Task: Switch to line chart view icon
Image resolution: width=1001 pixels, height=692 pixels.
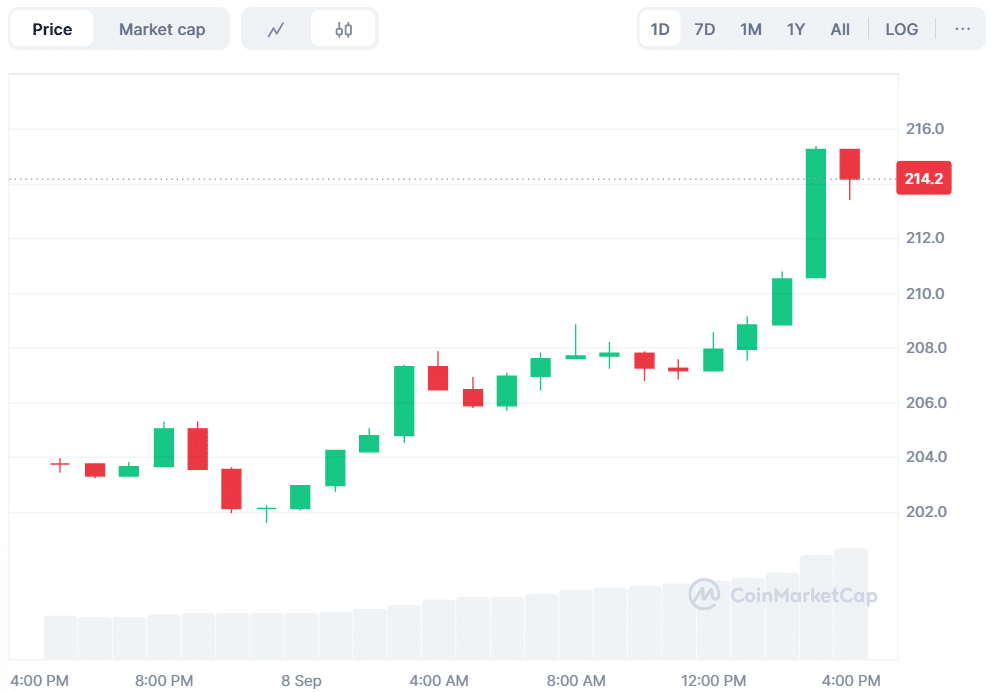Action: pos(276,29)
